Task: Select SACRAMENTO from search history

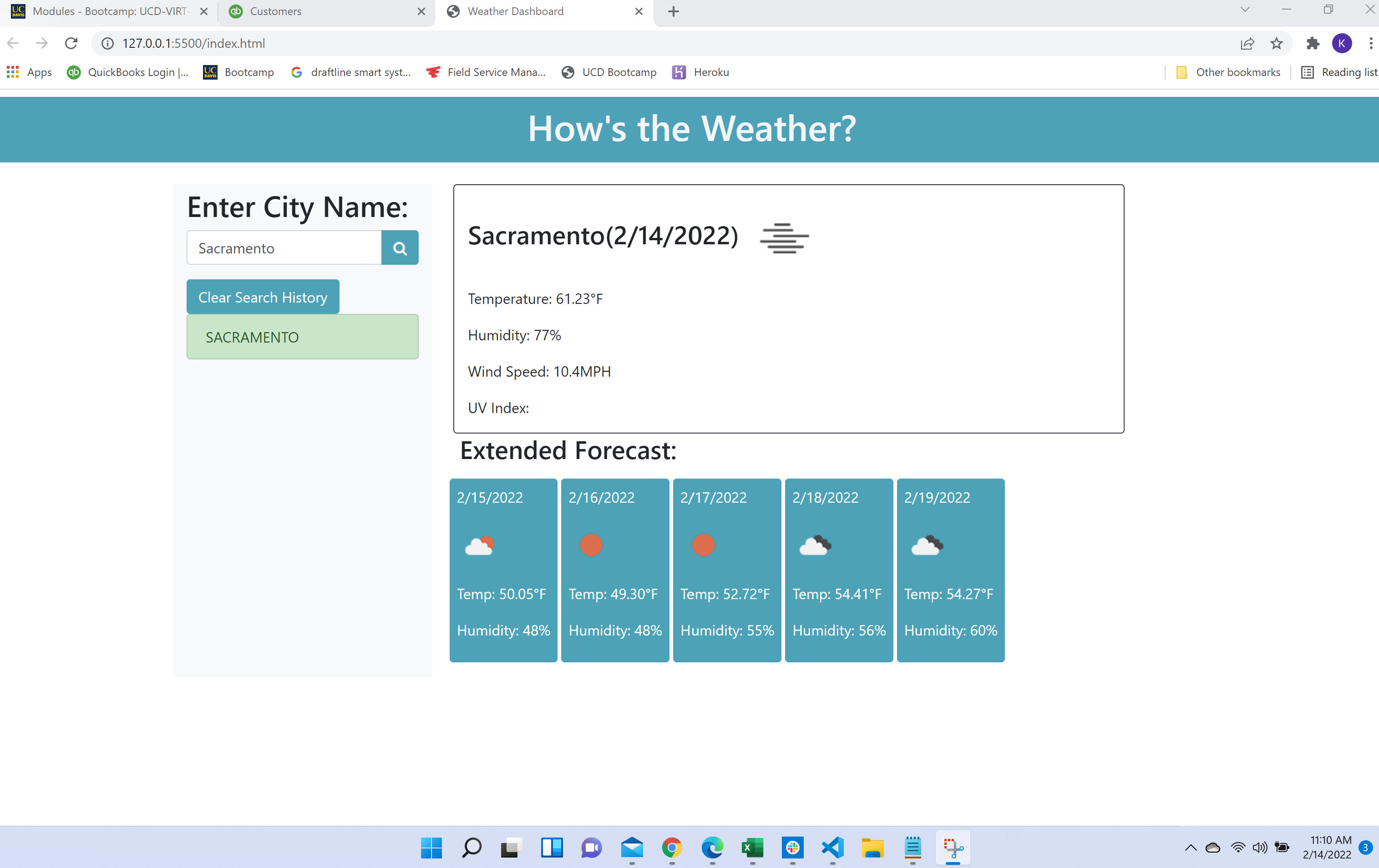Action: point(302,337)
